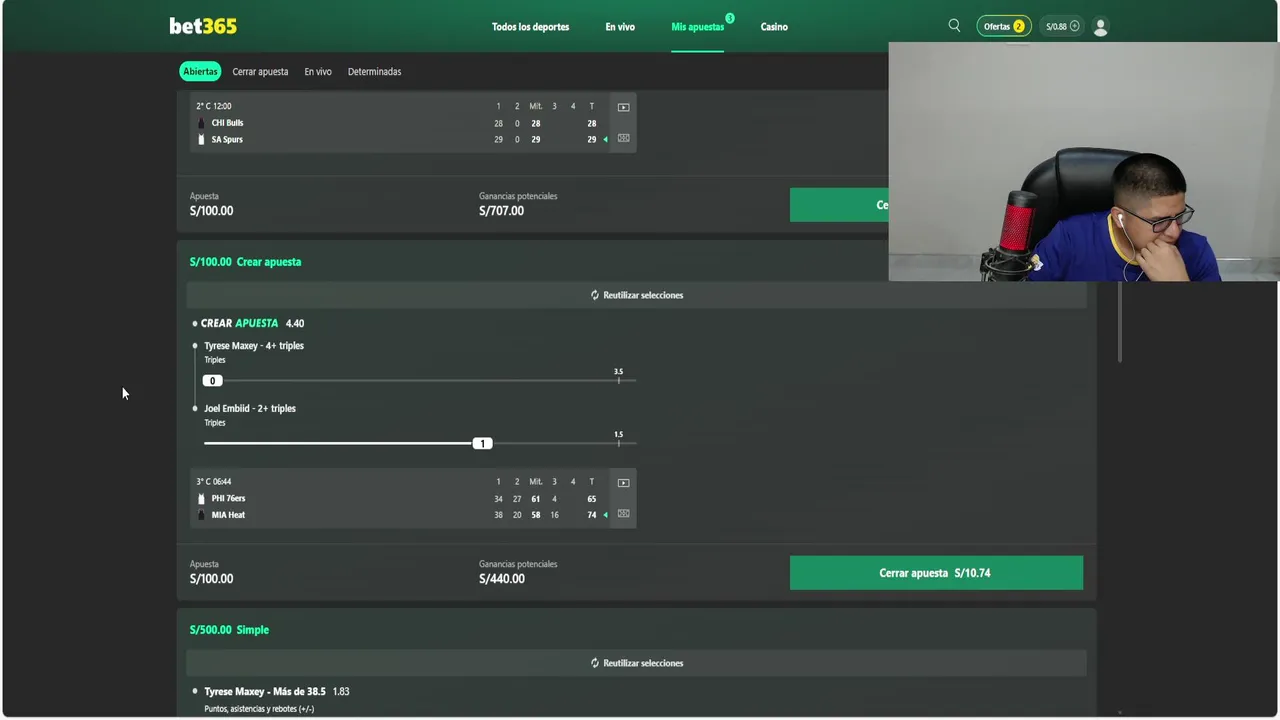
Task: Click potential winnings value S/440.00
Action: (501, 579)
